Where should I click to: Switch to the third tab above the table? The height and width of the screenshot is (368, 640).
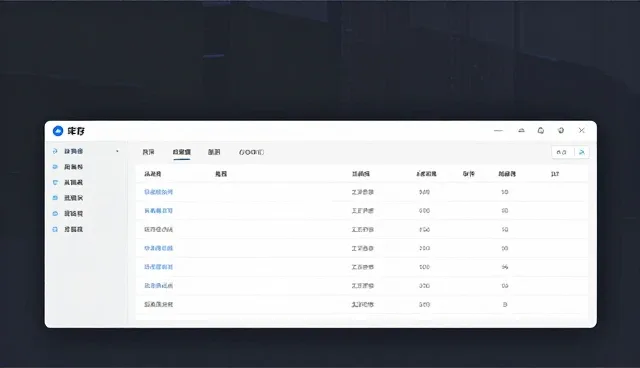(x=214, y=152)
